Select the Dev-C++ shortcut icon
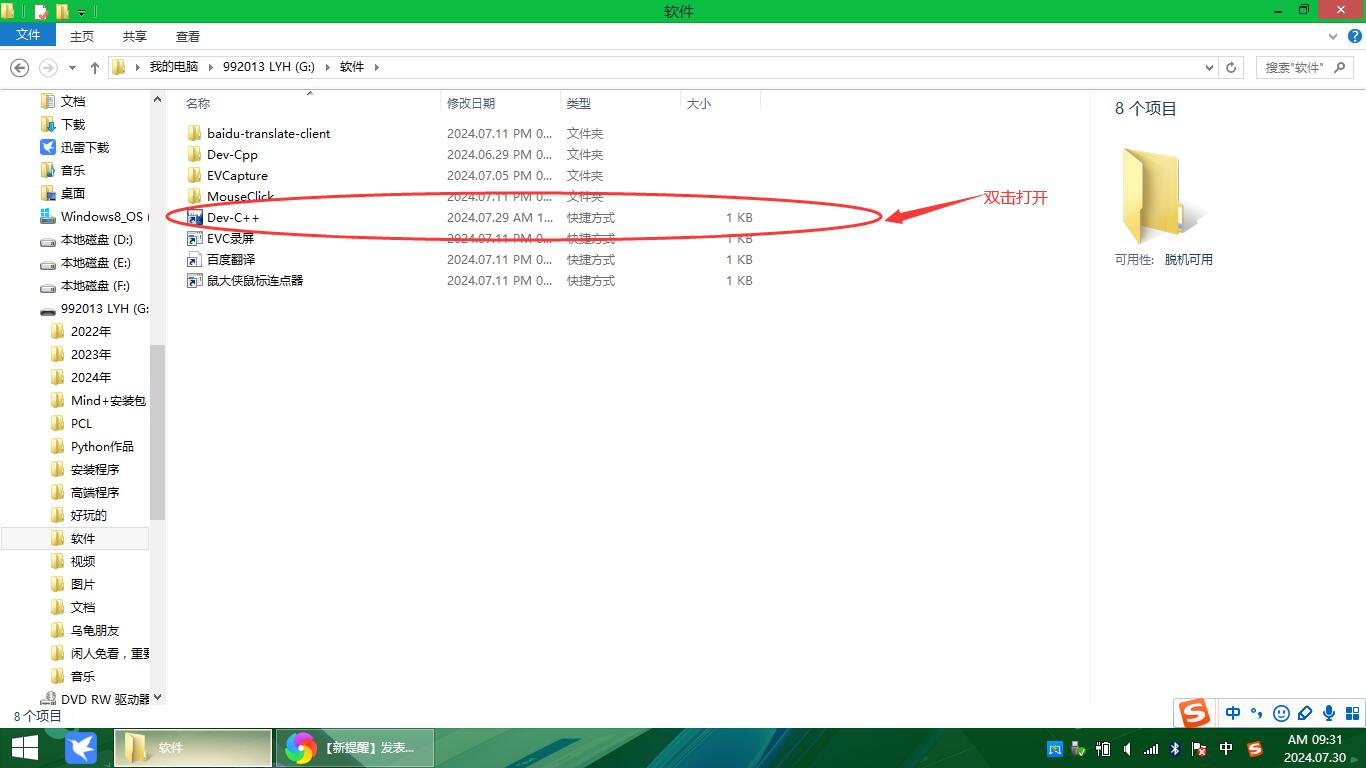This screenshot has height=768, width=1366. [x=194, y=217]
